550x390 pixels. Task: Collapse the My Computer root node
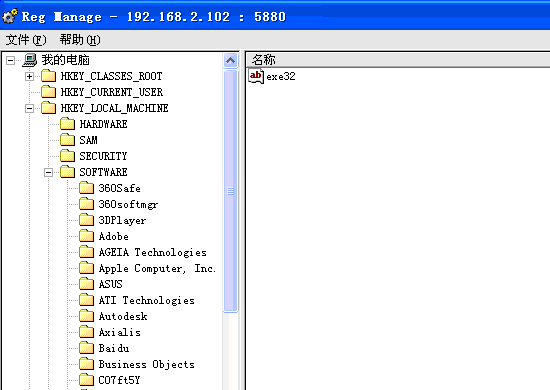pyautogui.click(x=11, y=60)
